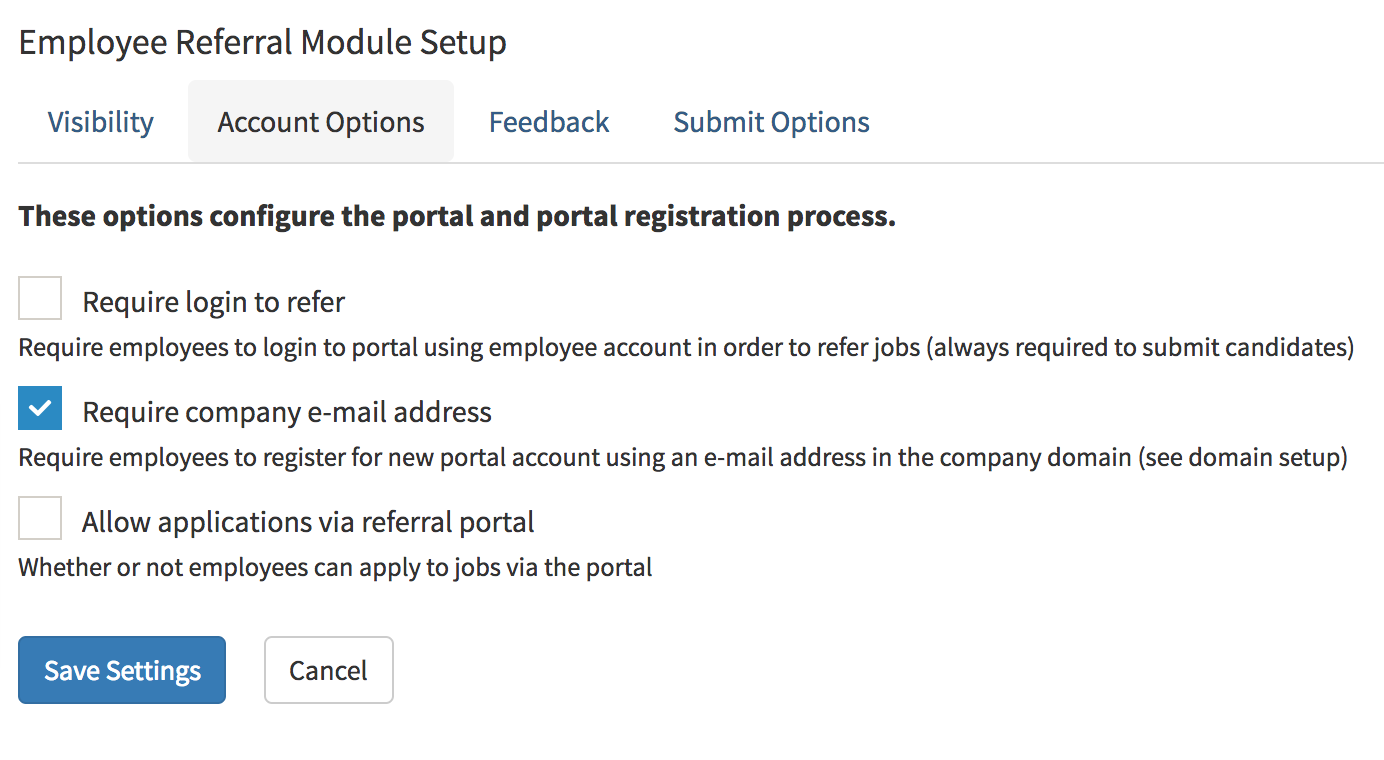The height and width of the screenshot is (760, 1384).
Task: View Submit Options configuration
Action: pyautogui.click(x=771, y=121)
